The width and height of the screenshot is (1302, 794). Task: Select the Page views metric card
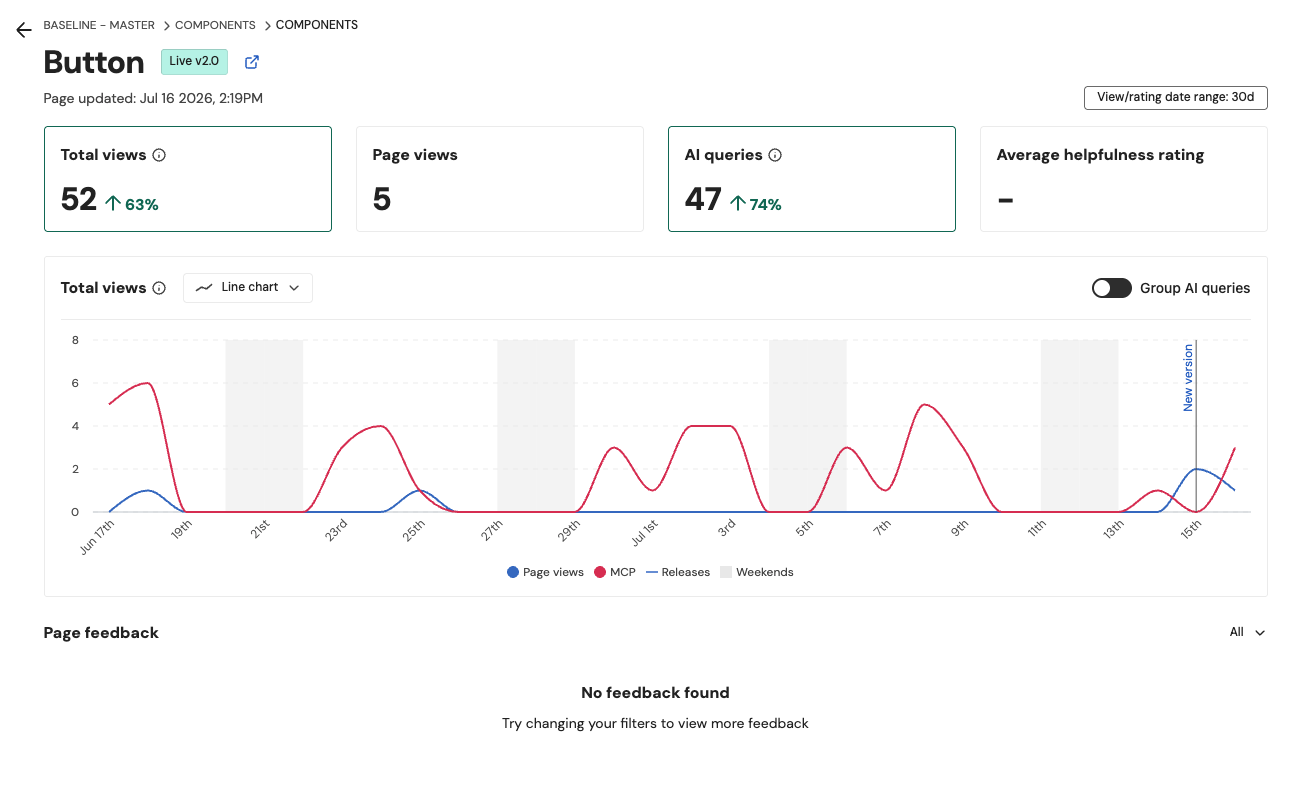500,179
